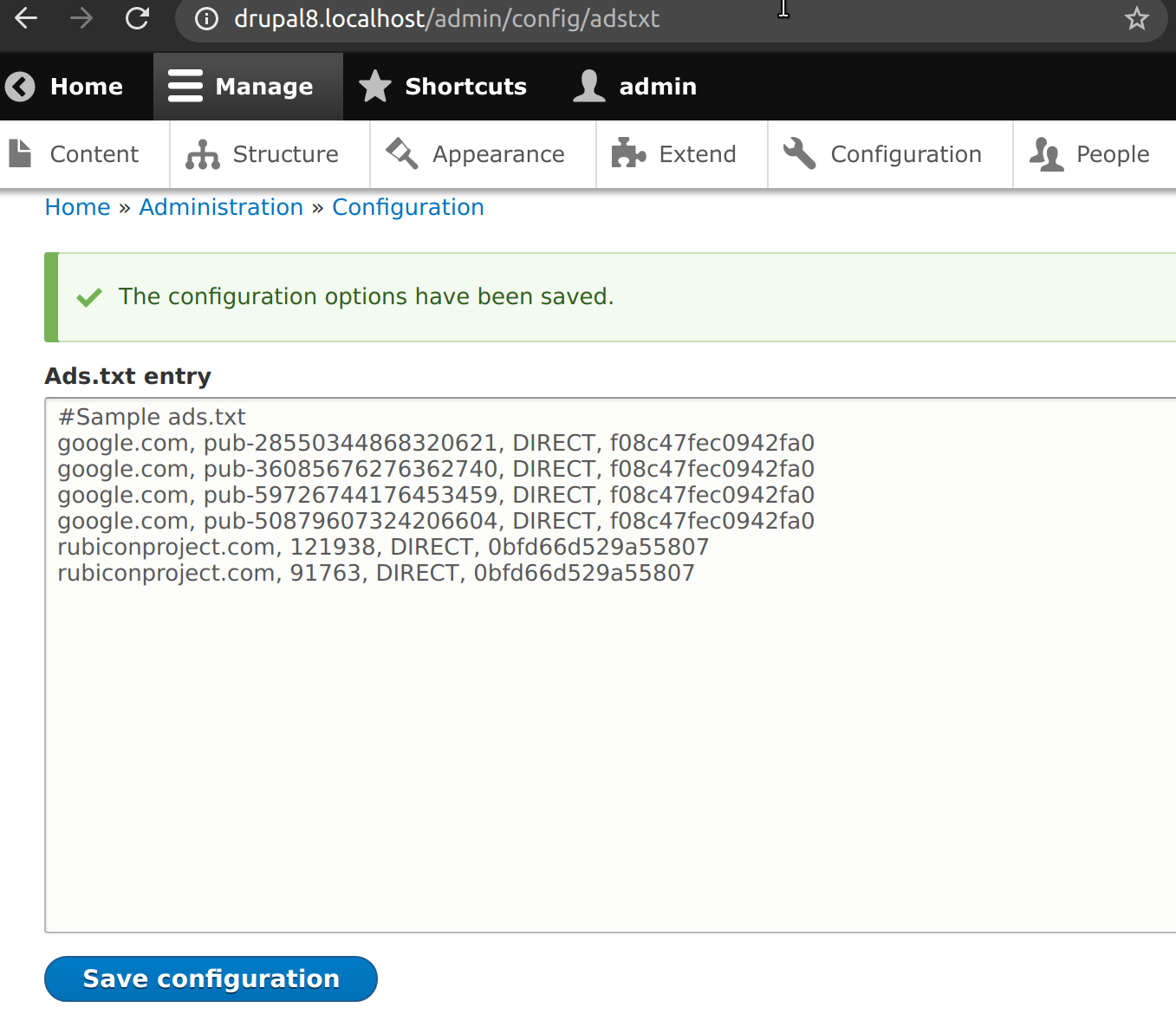Image resolution: width=1176 pixels, height=1014 pixels.
Task: Reload the page with the refresh icon
Action: pyautogui.click(x=137, y=18)
